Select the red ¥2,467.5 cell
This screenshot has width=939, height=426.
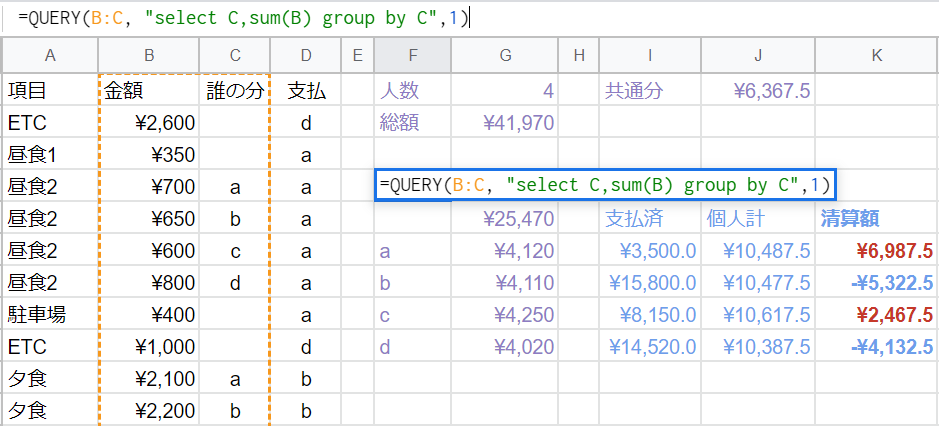tap(877, 315)
